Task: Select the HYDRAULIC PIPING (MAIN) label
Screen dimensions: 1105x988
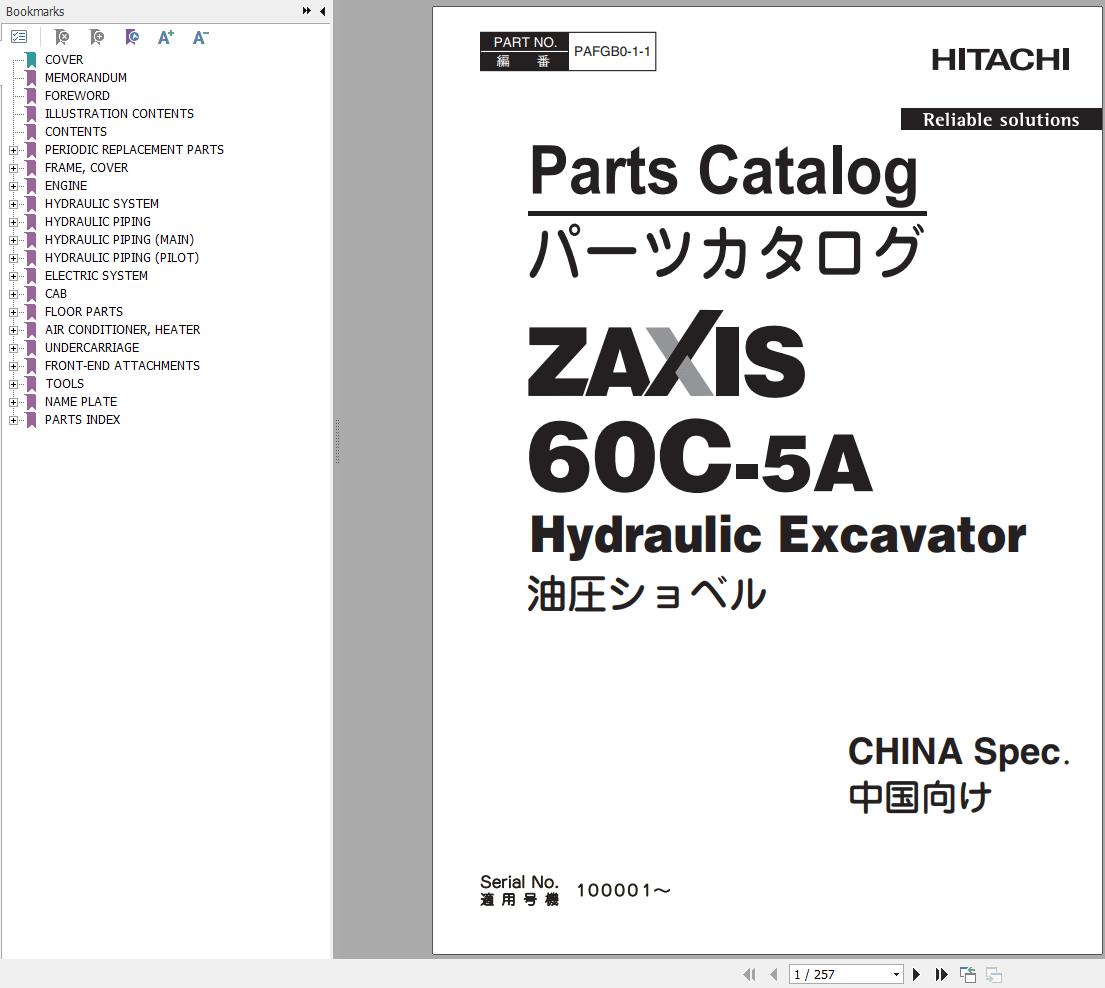Action: (119, 240)
